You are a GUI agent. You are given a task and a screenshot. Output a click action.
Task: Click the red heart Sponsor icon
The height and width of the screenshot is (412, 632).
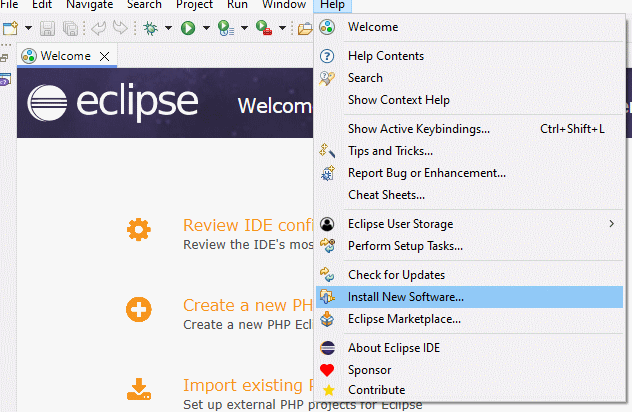[x=327, y=370]
